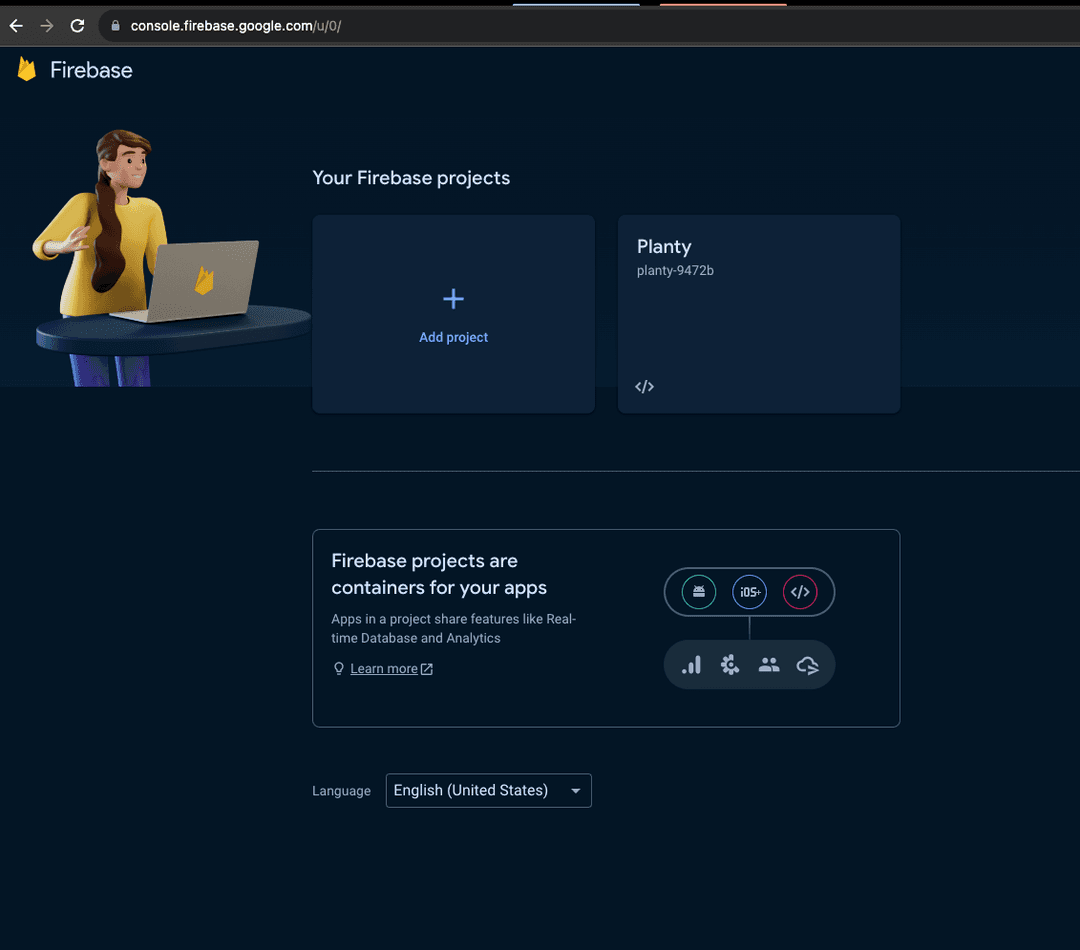1080x950 pixels.
Task: Click the web app icon on Planty card
Action: 644,386
